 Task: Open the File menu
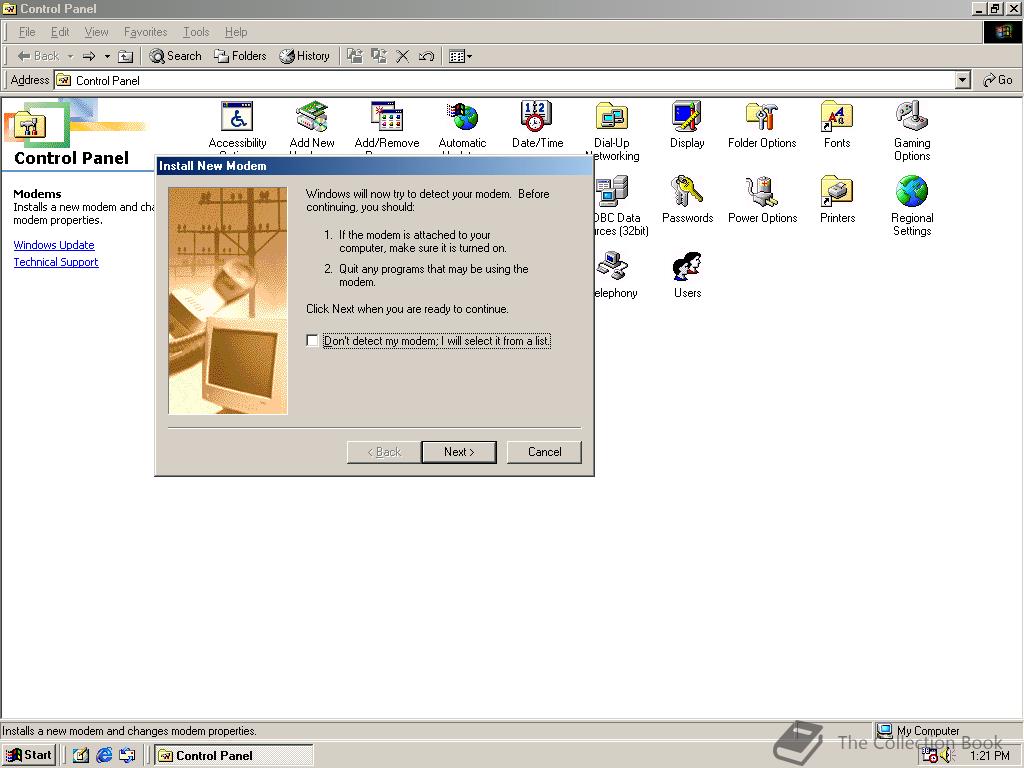tap(27, 32)
